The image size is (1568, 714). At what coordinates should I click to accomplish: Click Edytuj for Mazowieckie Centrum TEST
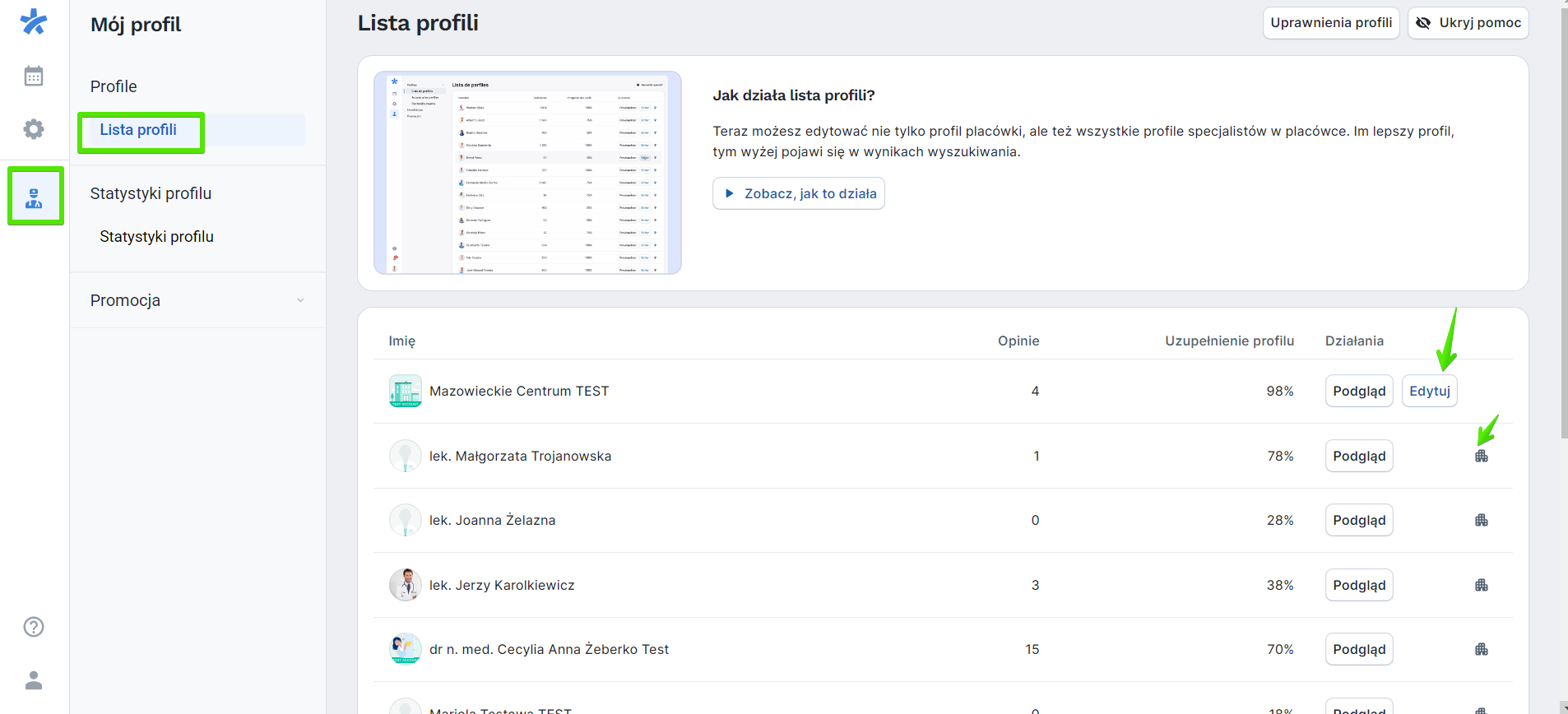1429,391
